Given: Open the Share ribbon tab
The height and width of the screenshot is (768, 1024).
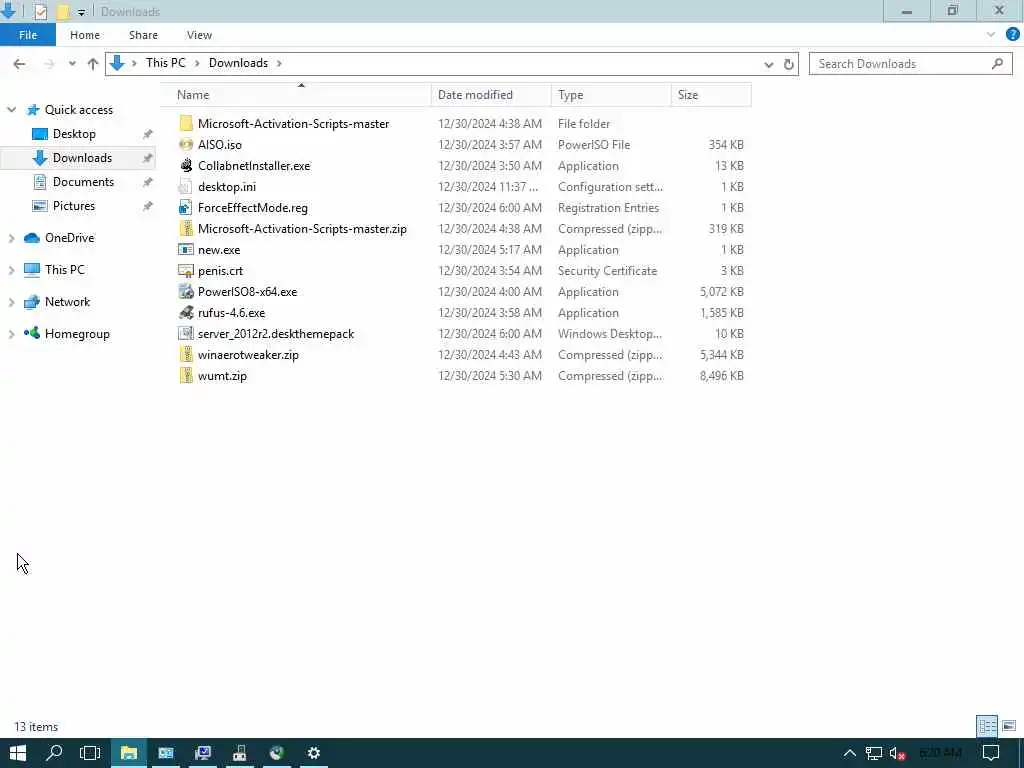Looking at the screenshot, I should [x=143, y=35].
